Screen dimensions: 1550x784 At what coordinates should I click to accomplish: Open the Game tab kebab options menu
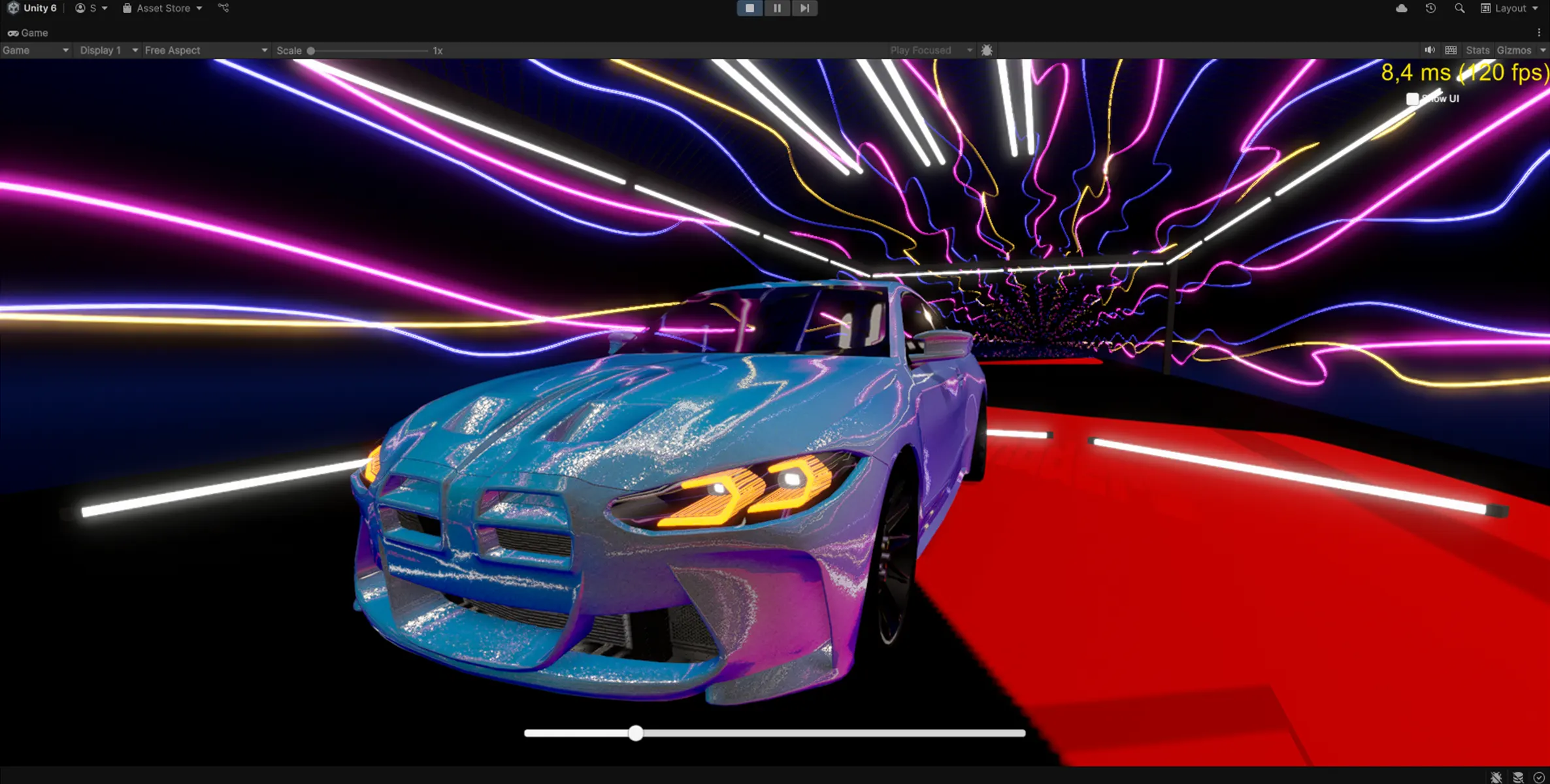(1539, 33)
